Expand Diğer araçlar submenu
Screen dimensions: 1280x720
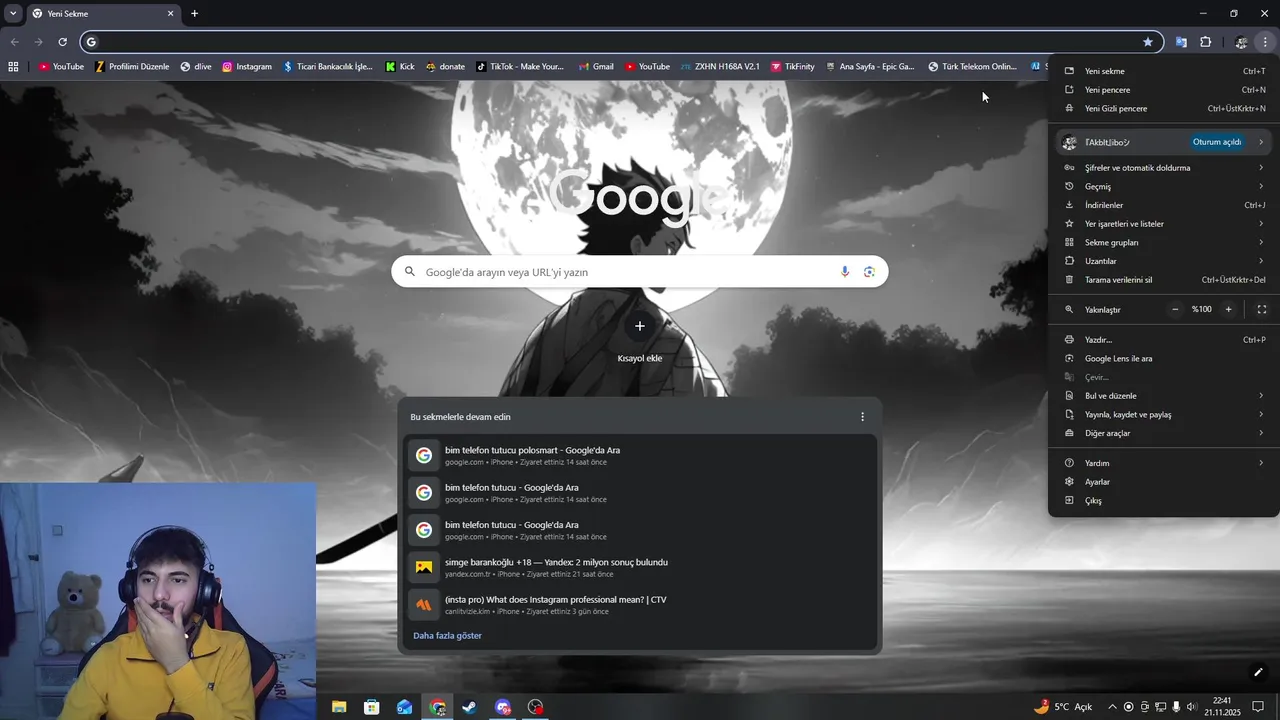pos(1165,433)
